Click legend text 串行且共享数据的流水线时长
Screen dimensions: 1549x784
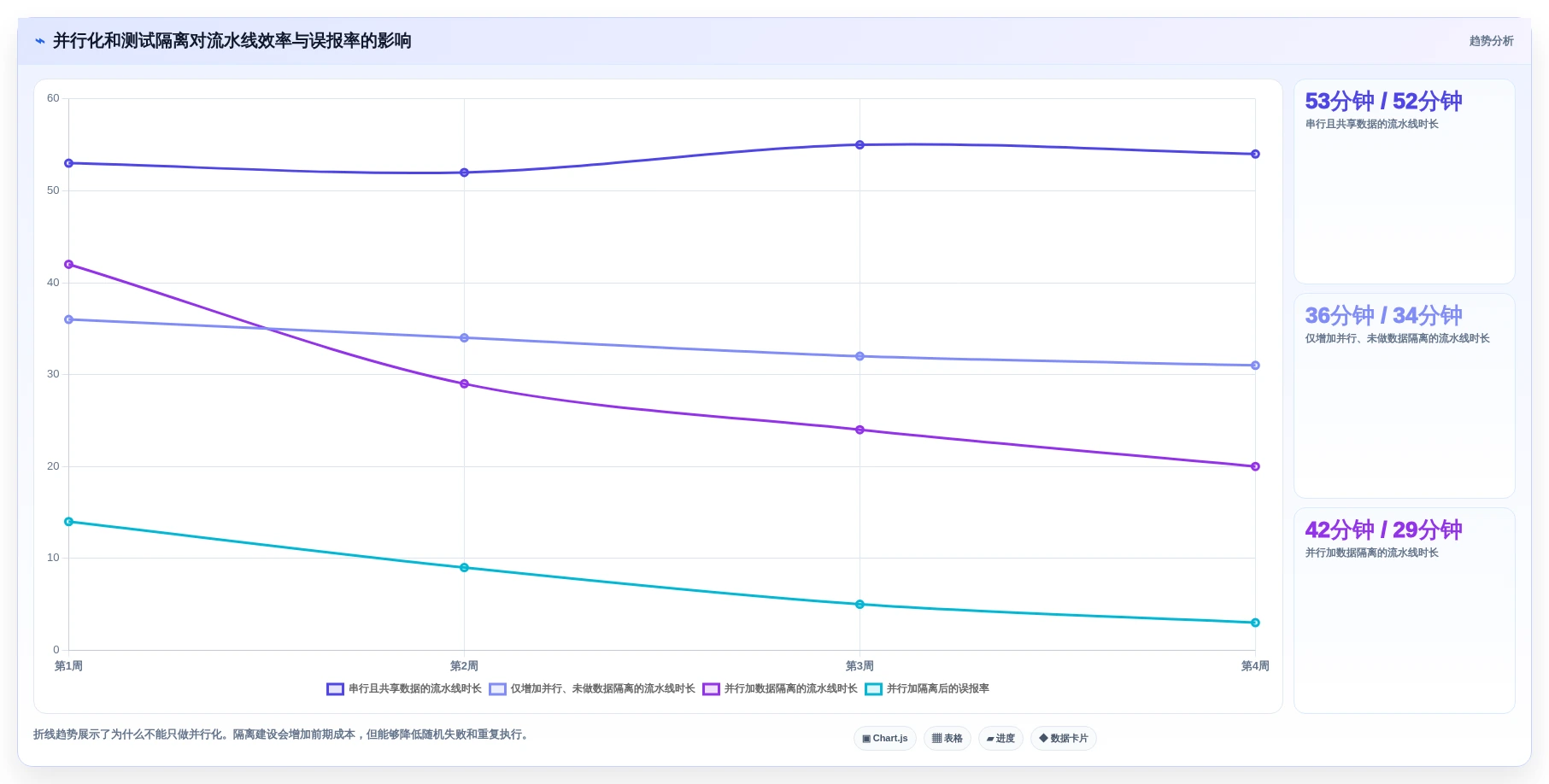click(x=415, y=688)
